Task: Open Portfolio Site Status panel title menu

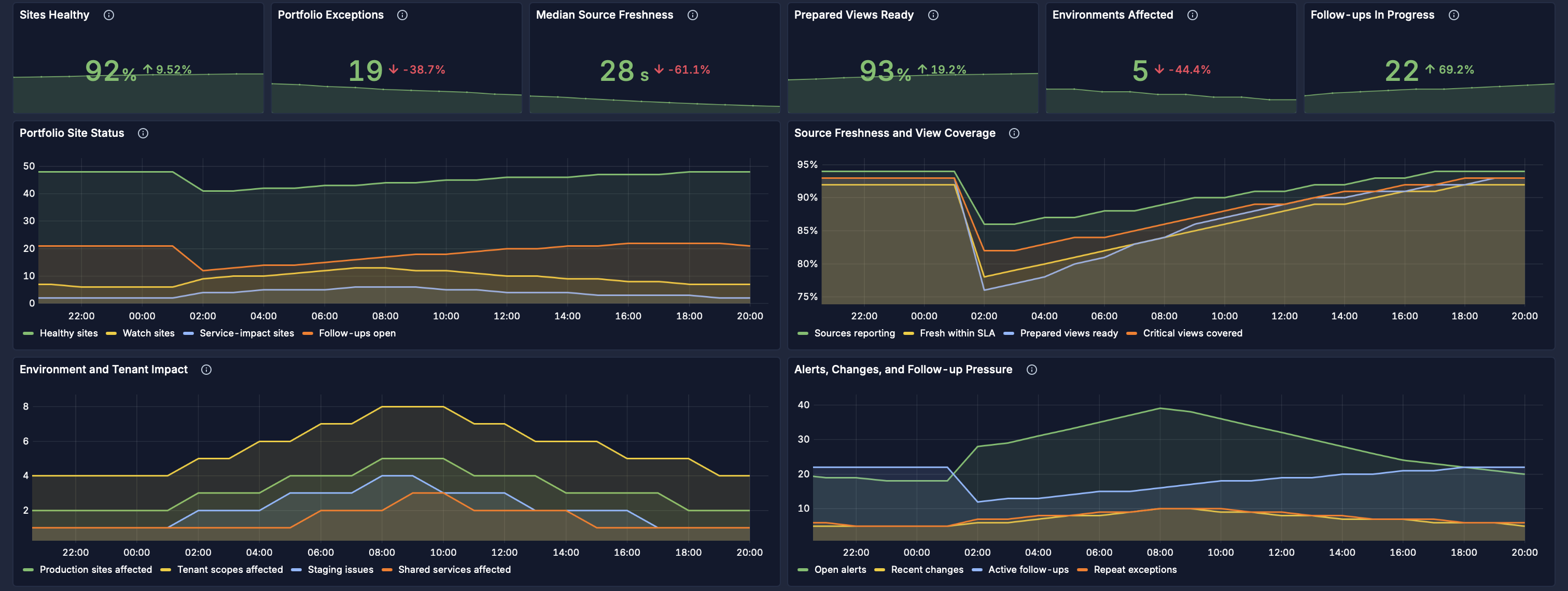Action: pos(72,133)
